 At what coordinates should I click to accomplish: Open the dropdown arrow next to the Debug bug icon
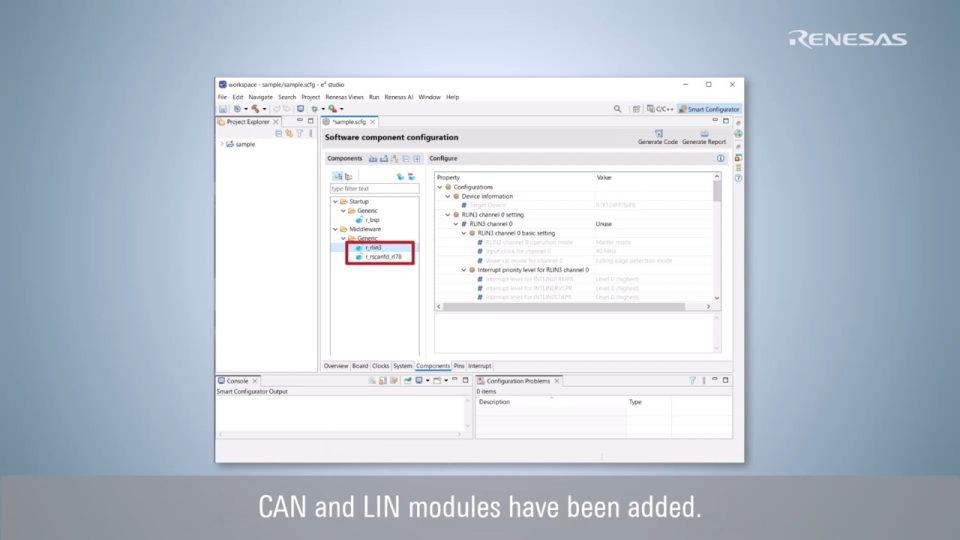323,109
